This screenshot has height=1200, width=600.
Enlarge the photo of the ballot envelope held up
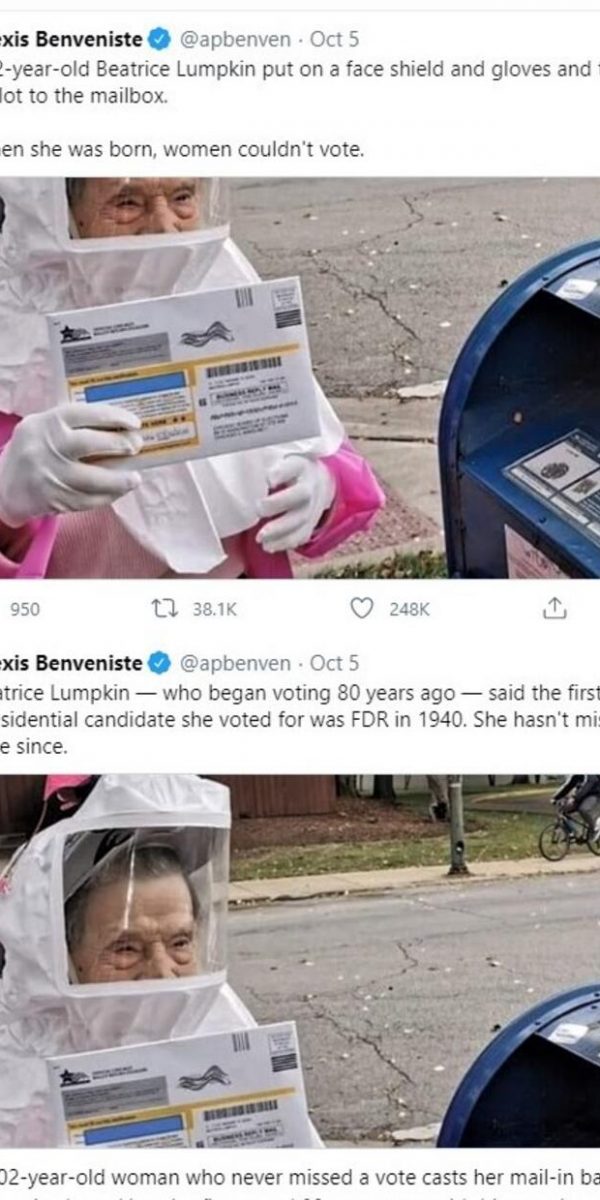coord(300,378)
